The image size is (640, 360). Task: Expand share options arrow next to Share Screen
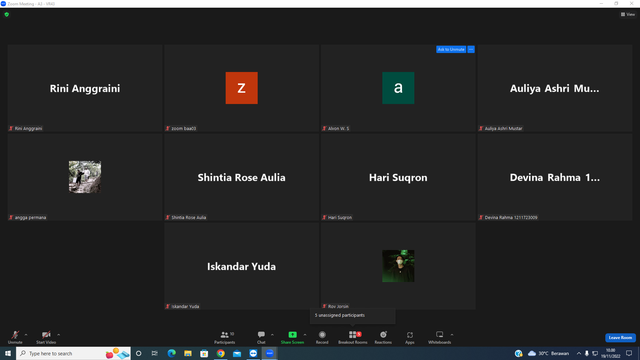(x=305, y=335)
